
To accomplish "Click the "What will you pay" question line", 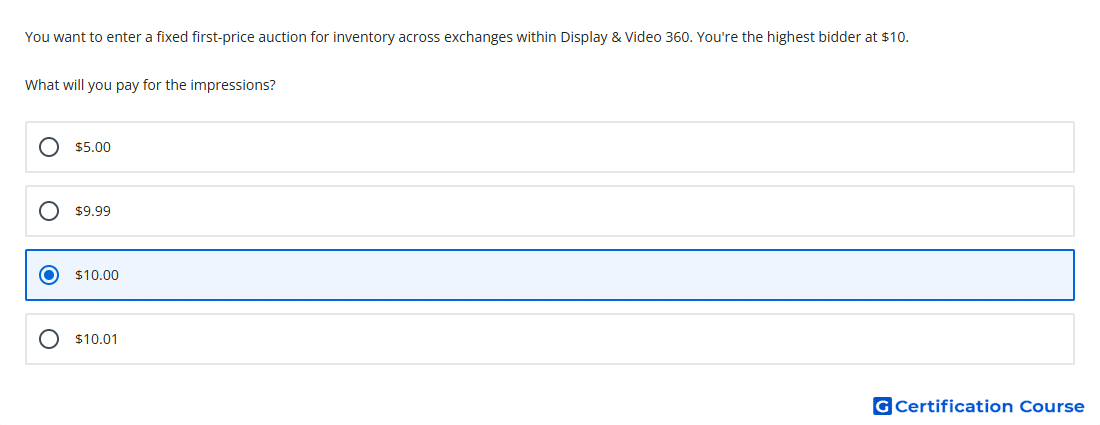I will point(150,86).
